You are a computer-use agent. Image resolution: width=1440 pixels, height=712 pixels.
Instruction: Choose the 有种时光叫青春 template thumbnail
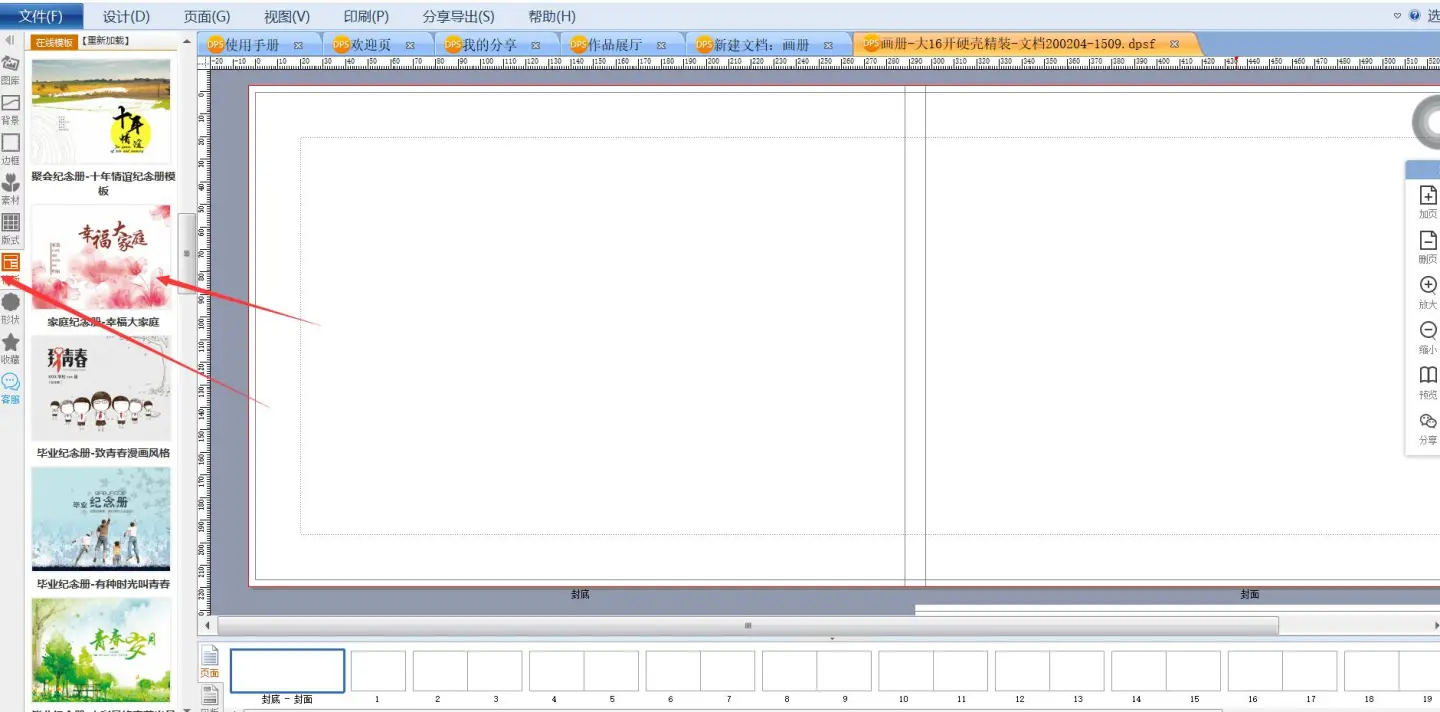[101, 520]
